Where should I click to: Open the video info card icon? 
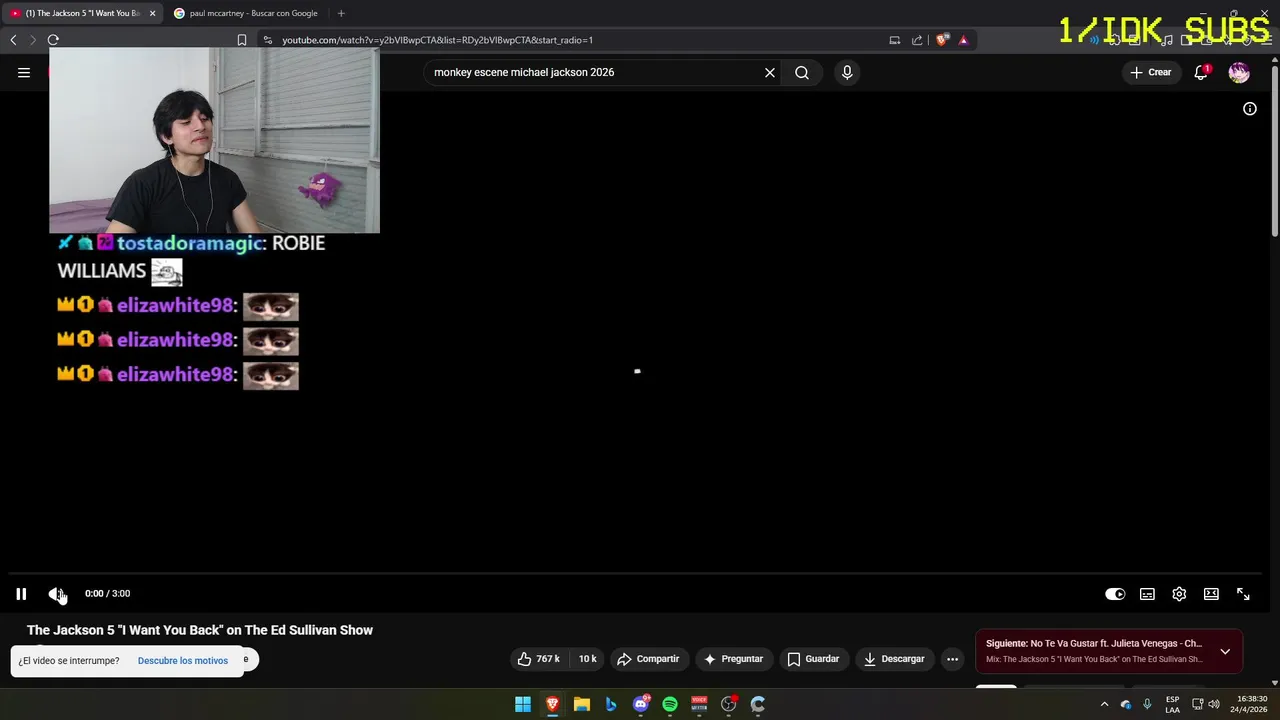coord(1250,109)
